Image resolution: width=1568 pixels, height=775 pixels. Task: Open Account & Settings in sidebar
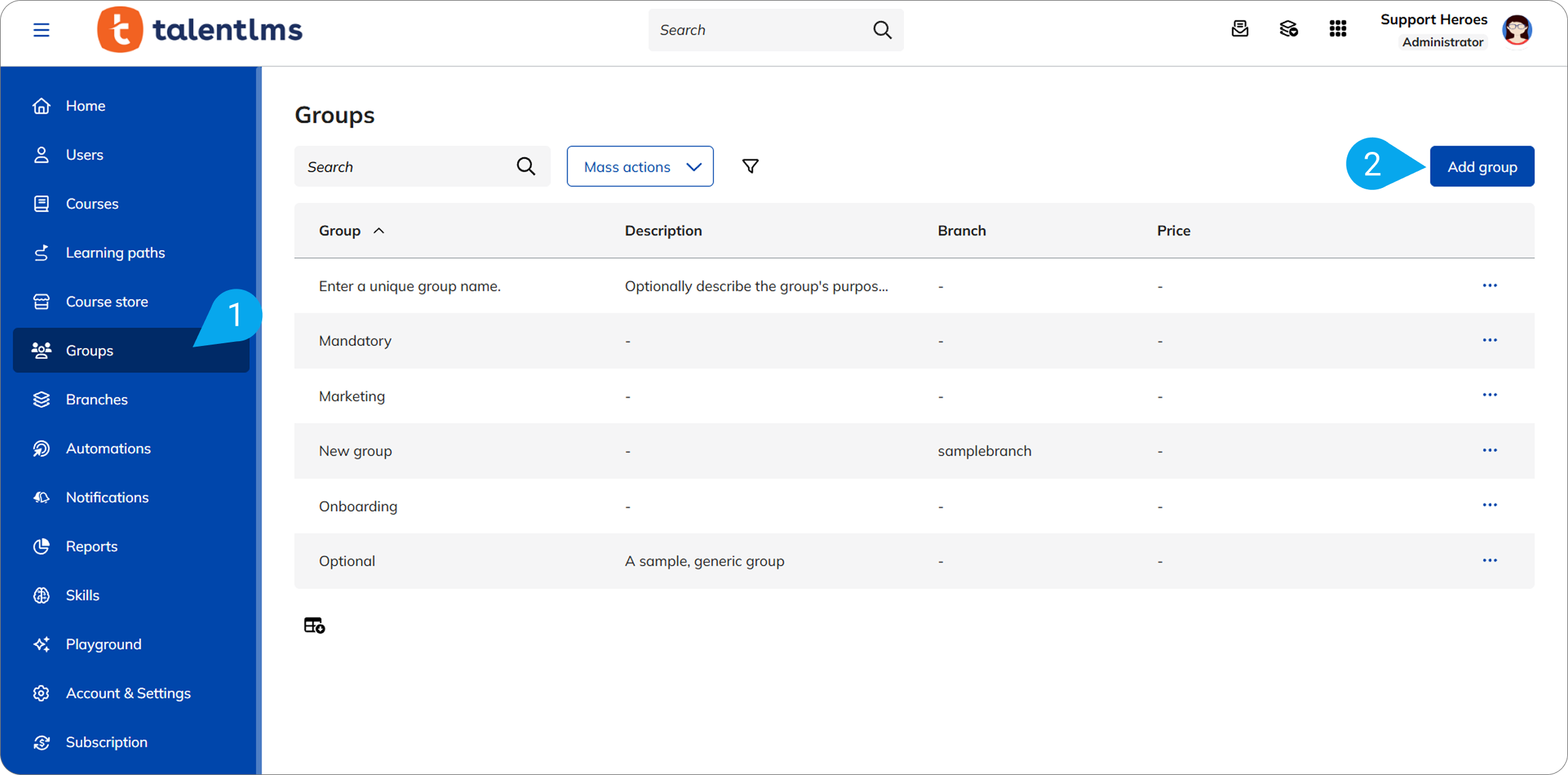point(131,693)
